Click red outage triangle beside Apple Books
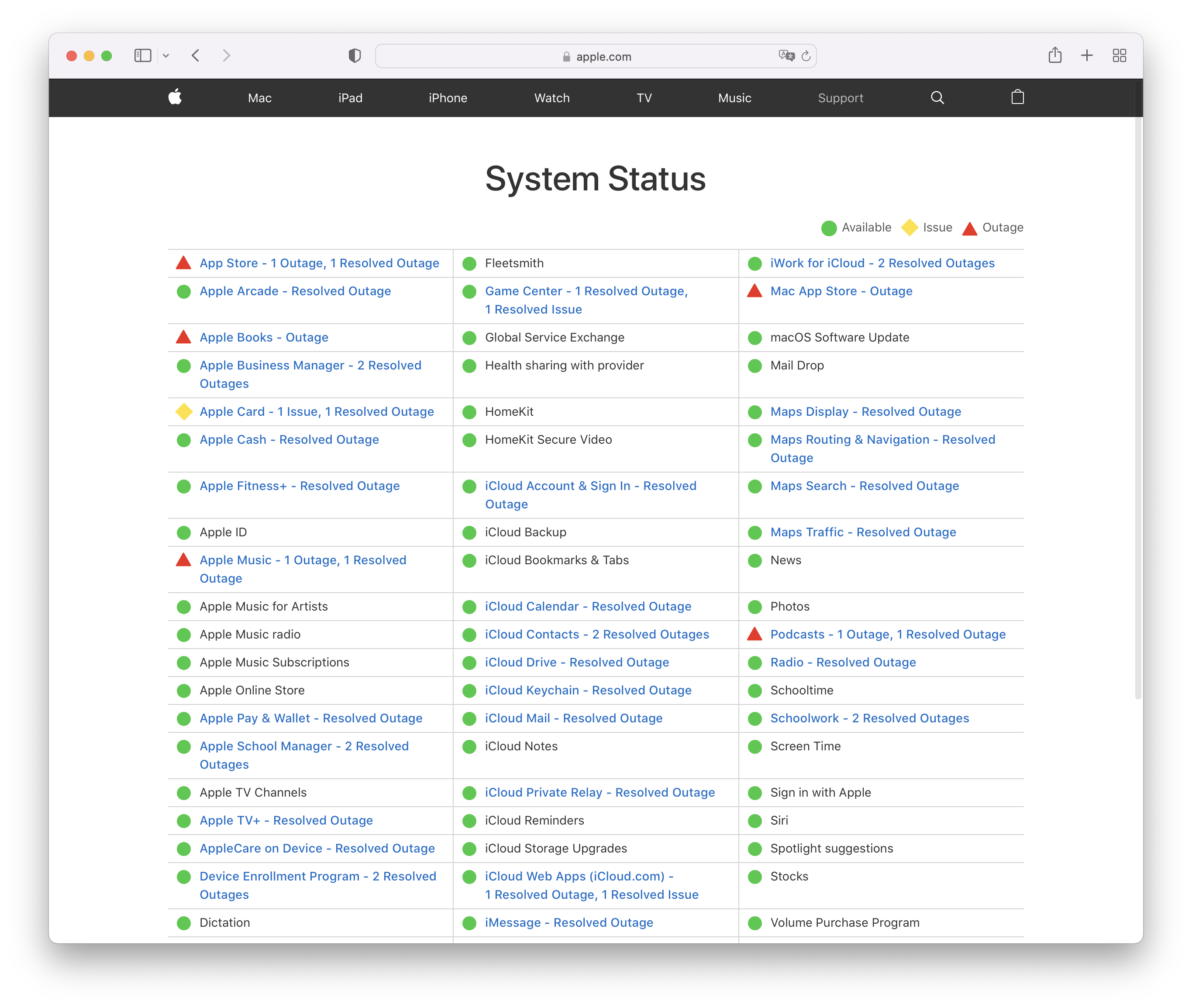The height and width of the screenshot is (1008, 1192). tap(183, 337)
